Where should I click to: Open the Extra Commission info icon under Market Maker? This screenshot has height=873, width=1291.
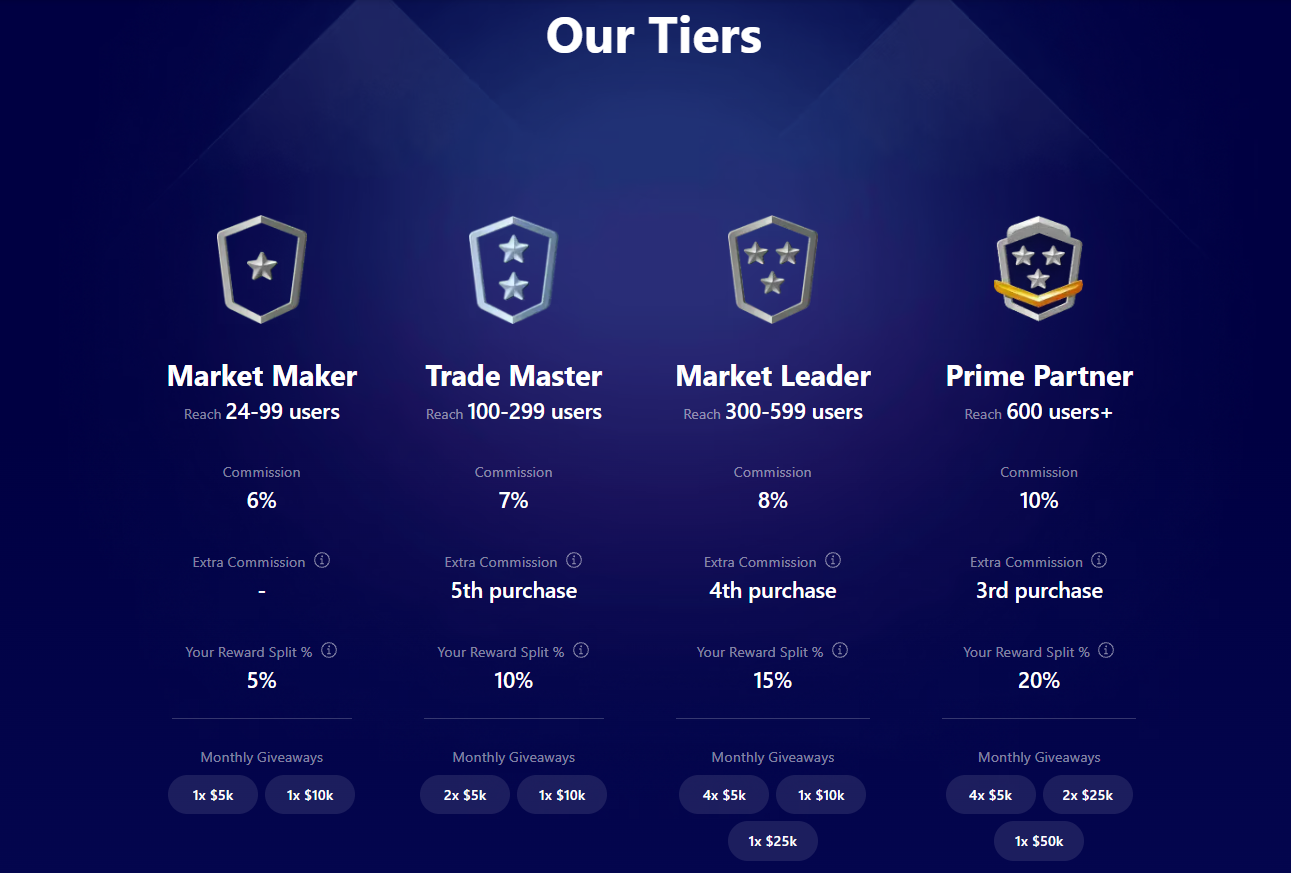pos(322,561)
